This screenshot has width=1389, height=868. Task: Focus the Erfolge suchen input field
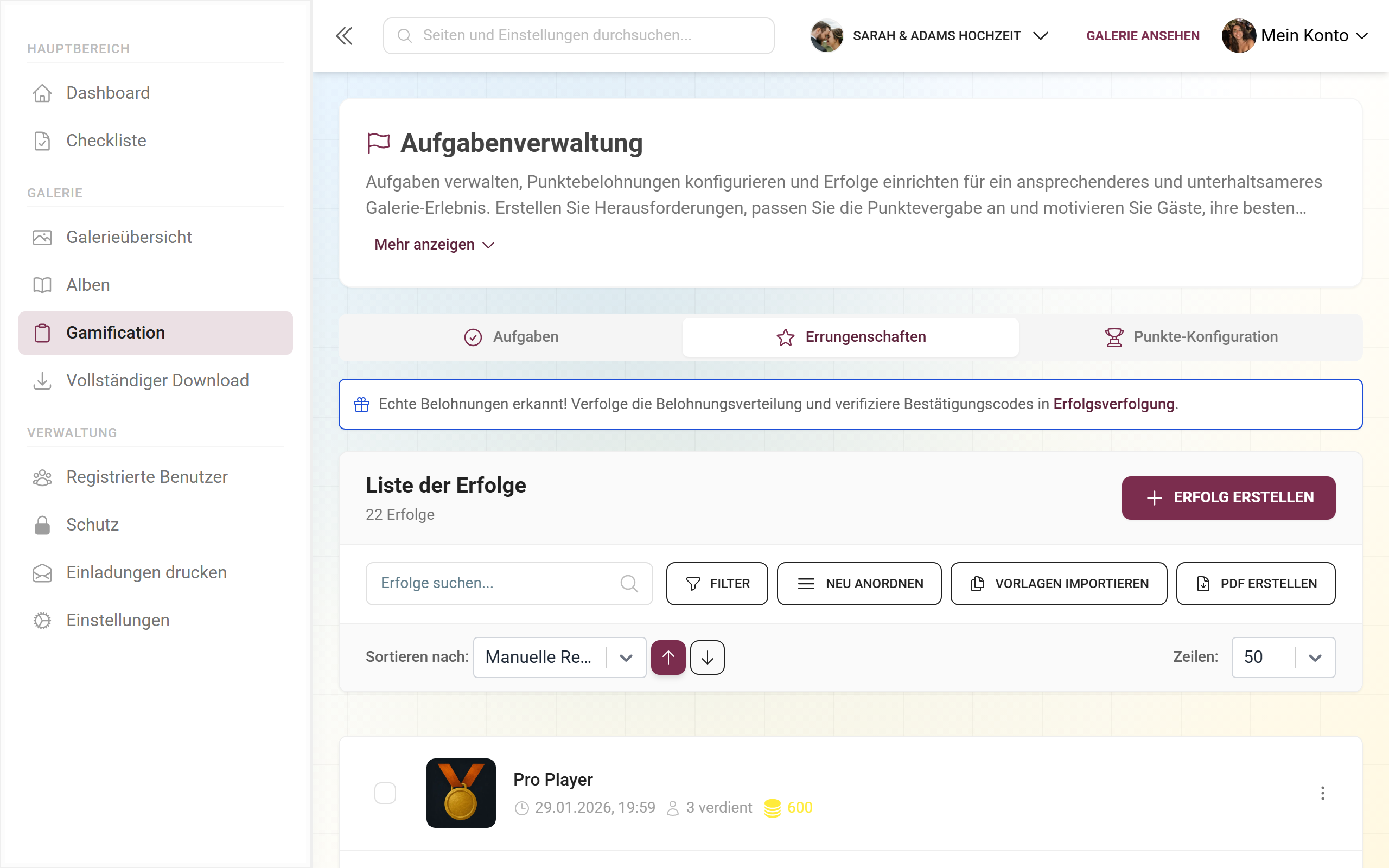509,583
